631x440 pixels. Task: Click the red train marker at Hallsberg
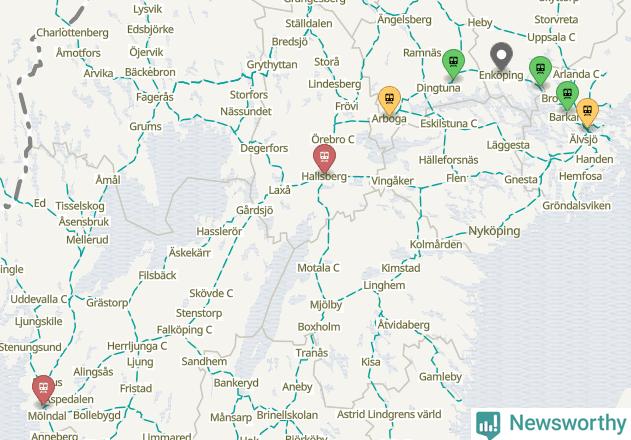[324, 157]
